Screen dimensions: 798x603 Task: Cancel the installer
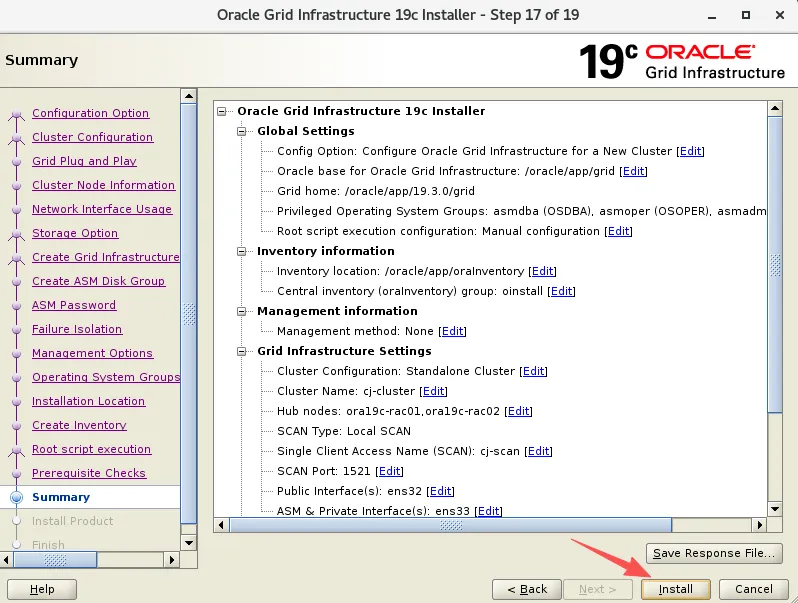click(753, 589)
